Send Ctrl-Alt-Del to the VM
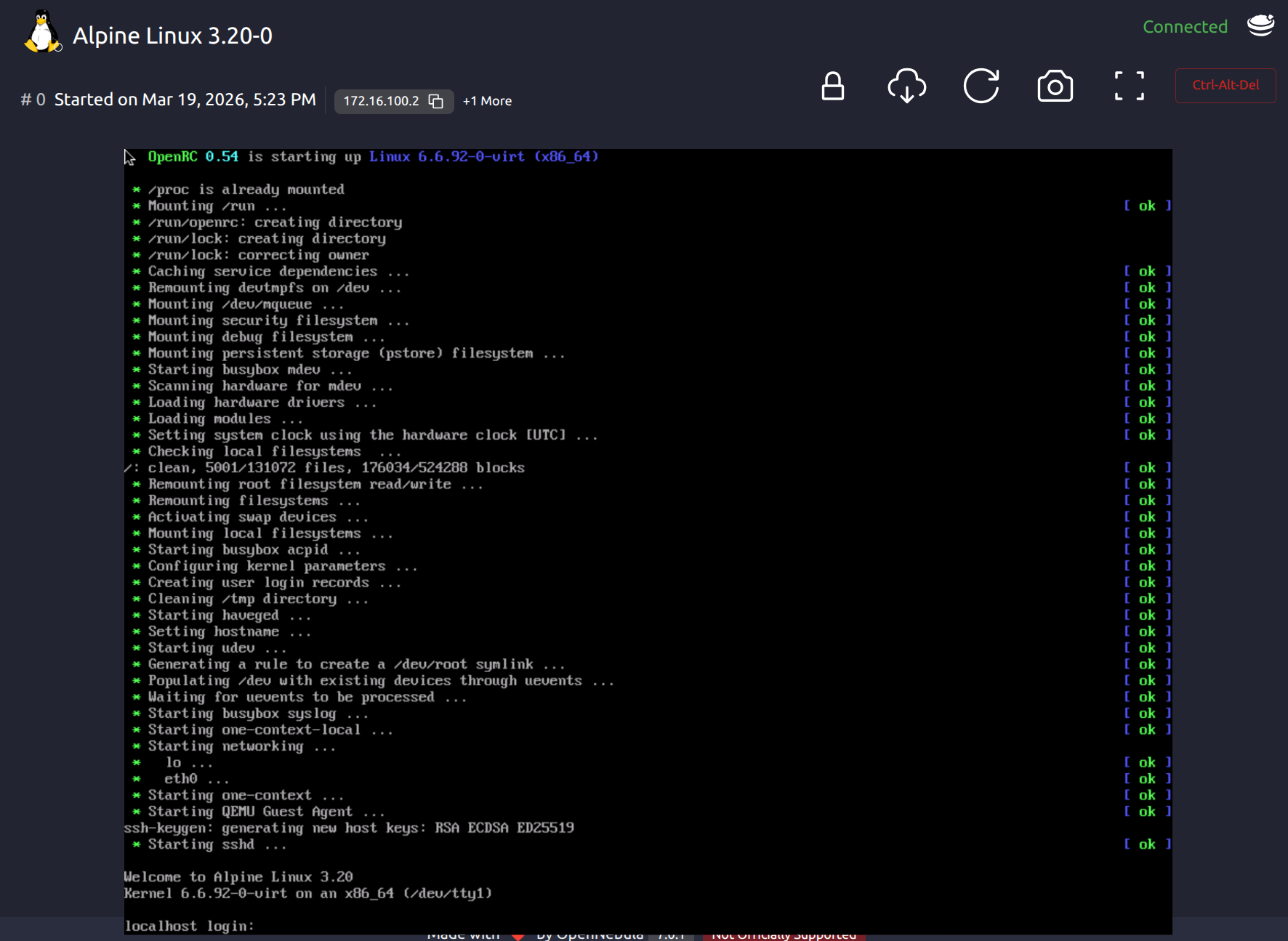This screenshot has width=1288, height=941. (x=1225, y=85)
